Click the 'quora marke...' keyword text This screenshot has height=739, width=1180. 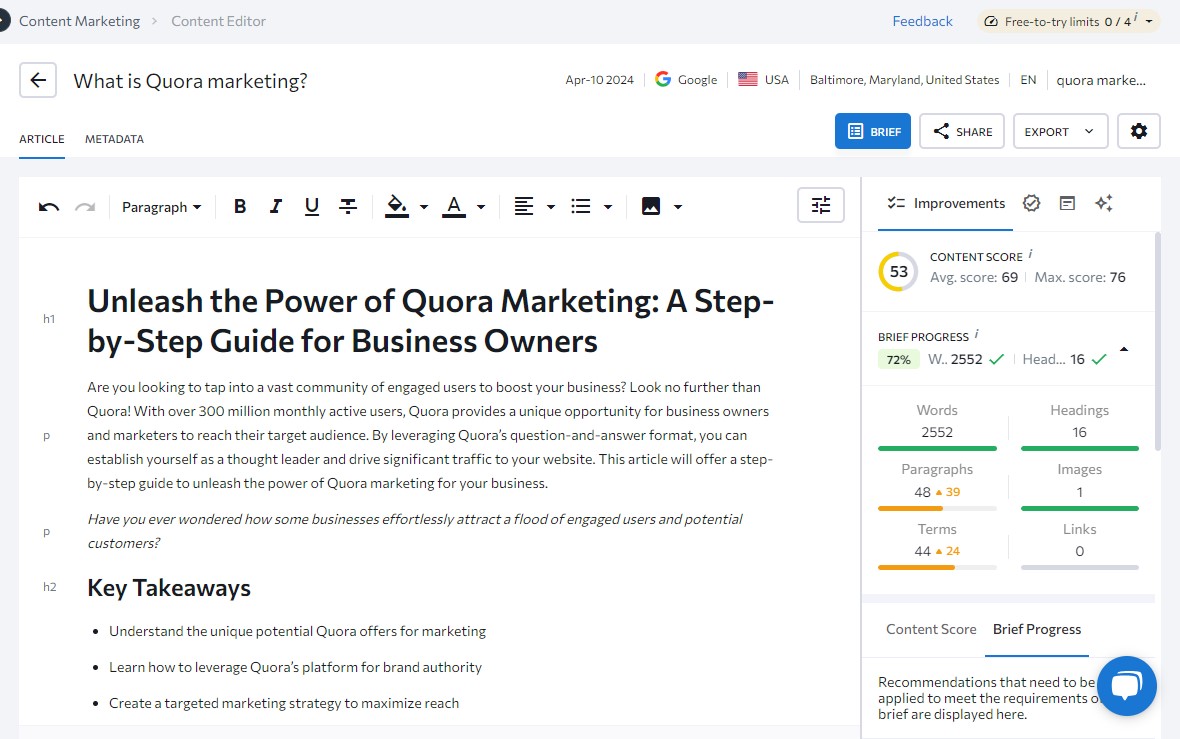pos(1101,80)
